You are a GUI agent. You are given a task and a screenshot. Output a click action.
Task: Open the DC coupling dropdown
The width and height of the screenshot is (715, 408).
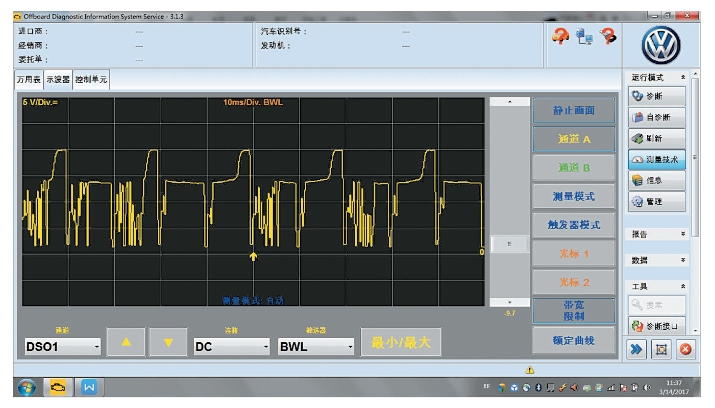tap(232, 346)
